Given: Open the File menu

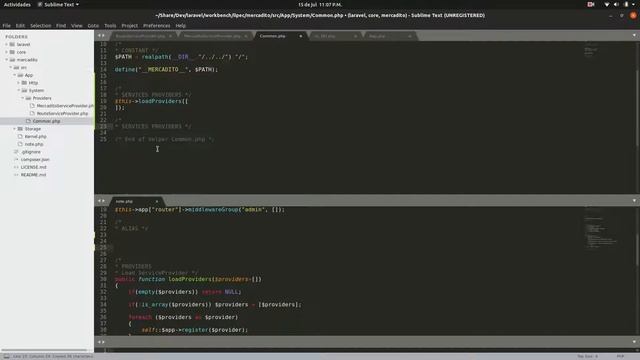Looking at the screenshot, I should (x=7, y=25).
